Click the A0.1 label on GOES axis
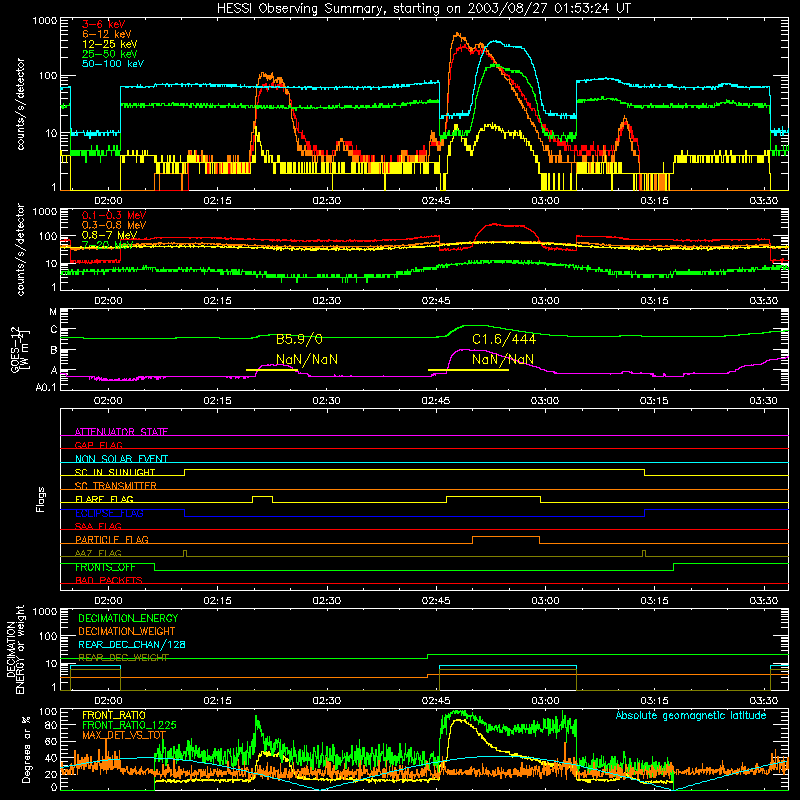 [x=46, y=388]
